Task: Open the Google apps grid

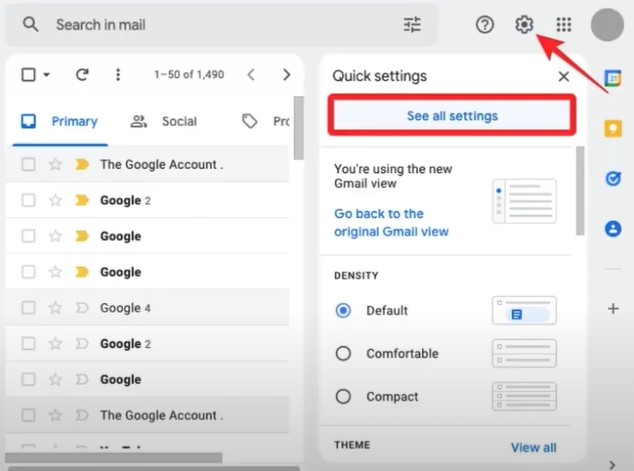Action: coord(564,25)
